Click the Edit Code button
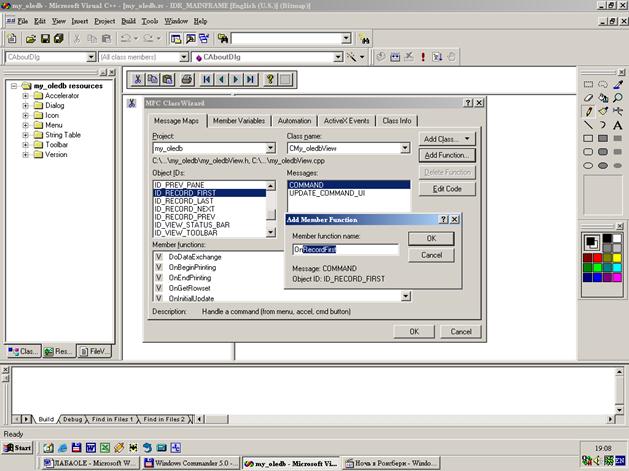The image size is (629, 471). point(447,189)
